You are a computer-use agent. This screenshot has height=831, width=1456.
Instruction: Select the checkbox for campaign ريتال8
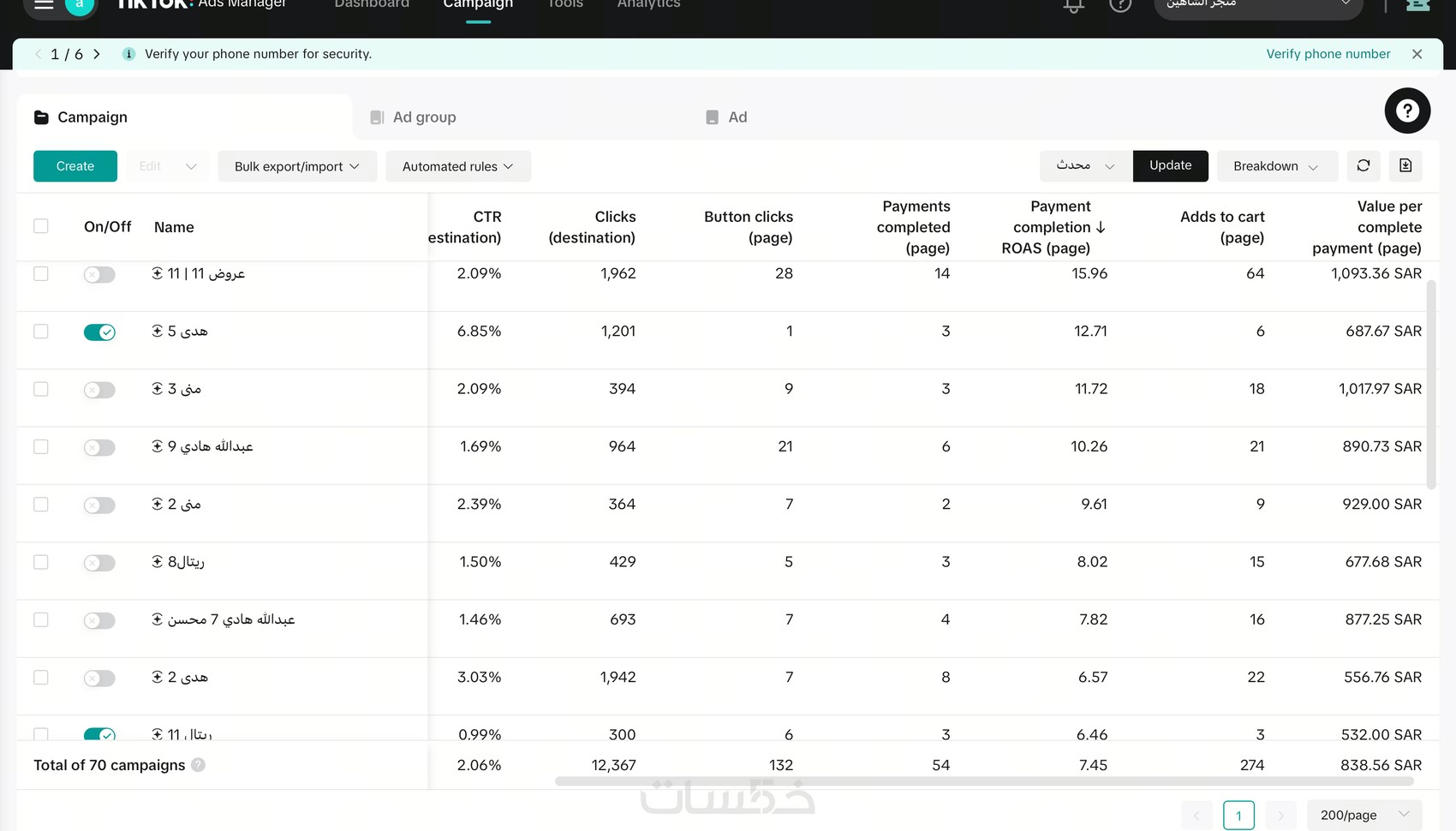41,562
